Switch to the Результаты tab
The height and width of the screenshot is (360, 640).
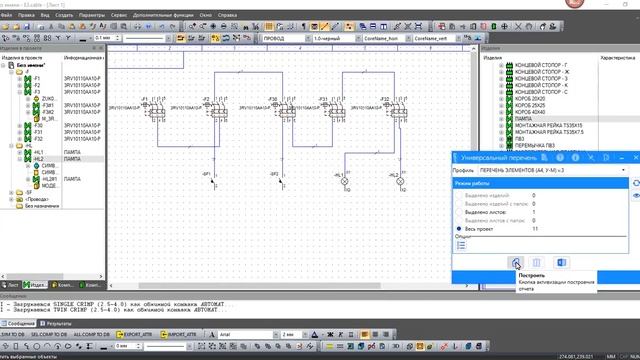pos(56,323)
